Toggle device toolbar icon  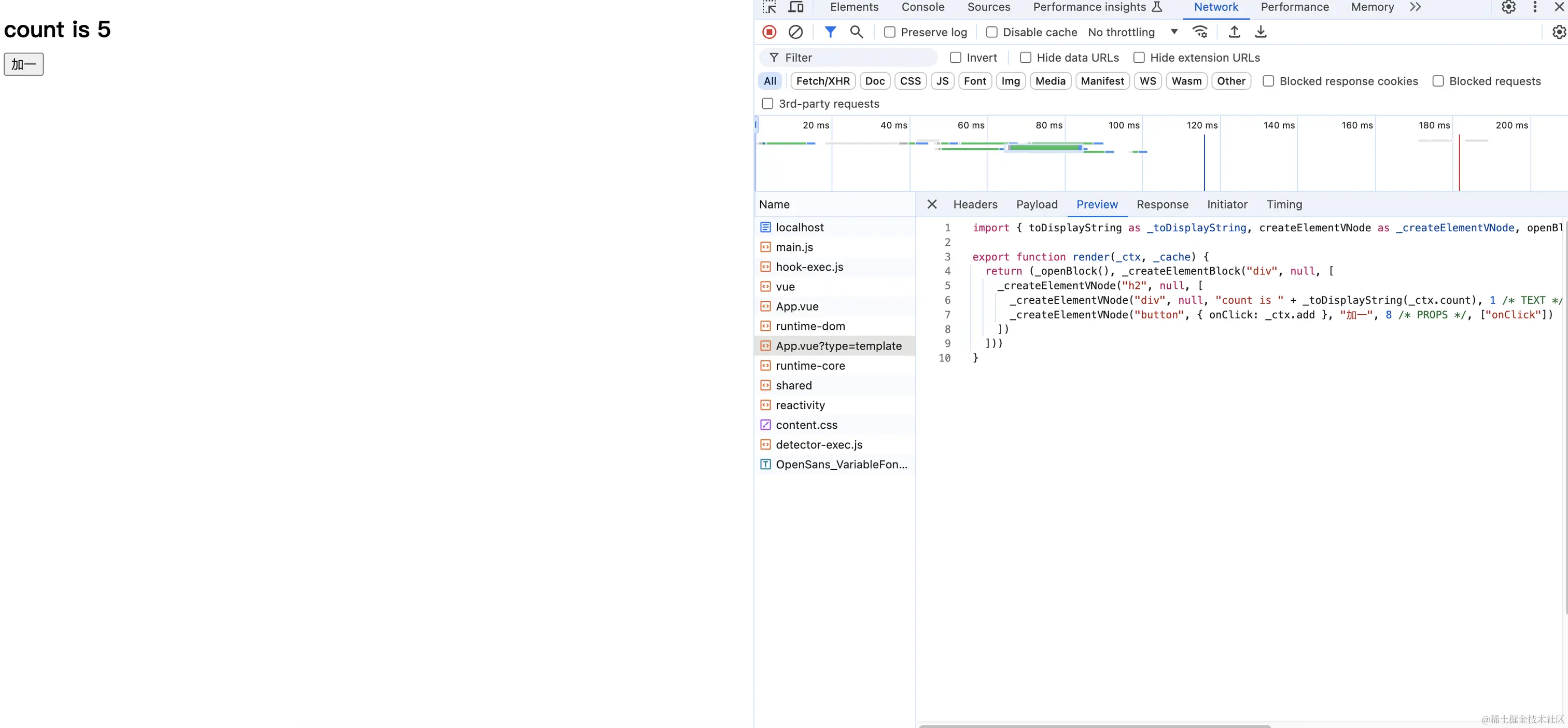click(795, 7)
